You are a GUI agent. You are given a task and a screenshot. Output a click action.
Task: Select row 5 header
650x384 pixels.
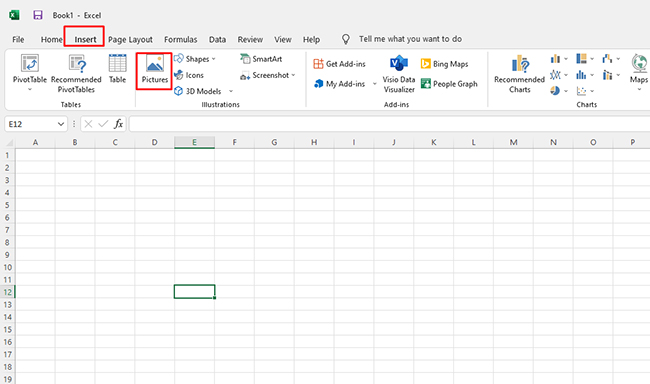7,205
